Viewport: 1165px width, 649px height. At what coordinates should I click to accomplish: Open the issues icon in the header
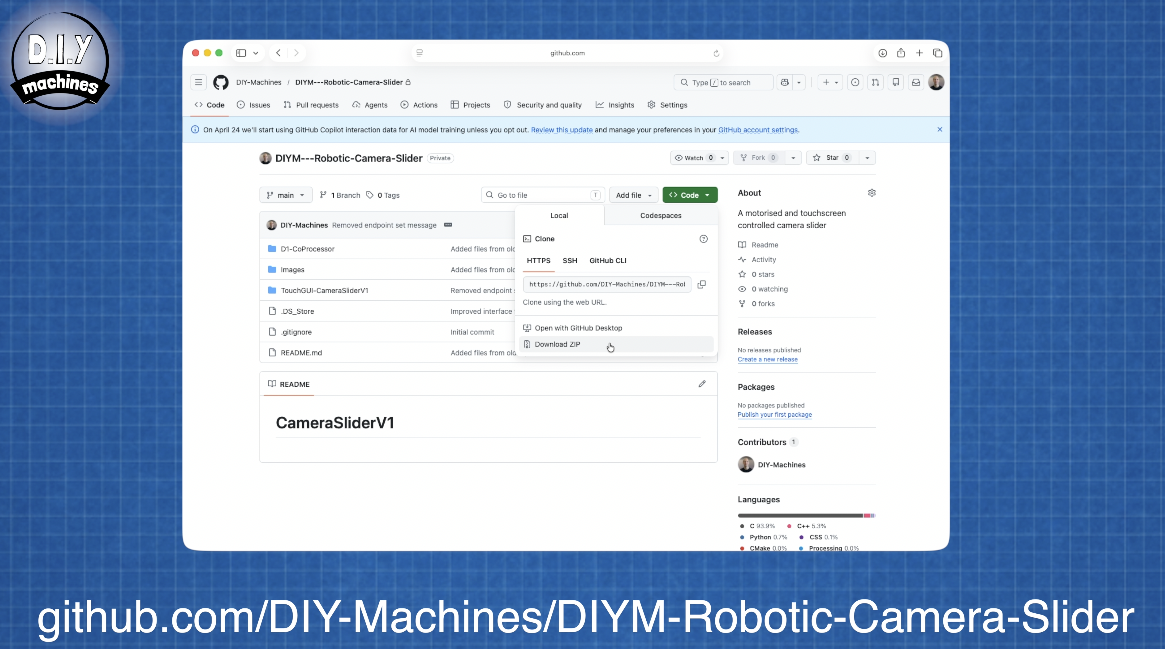point(855,82)
